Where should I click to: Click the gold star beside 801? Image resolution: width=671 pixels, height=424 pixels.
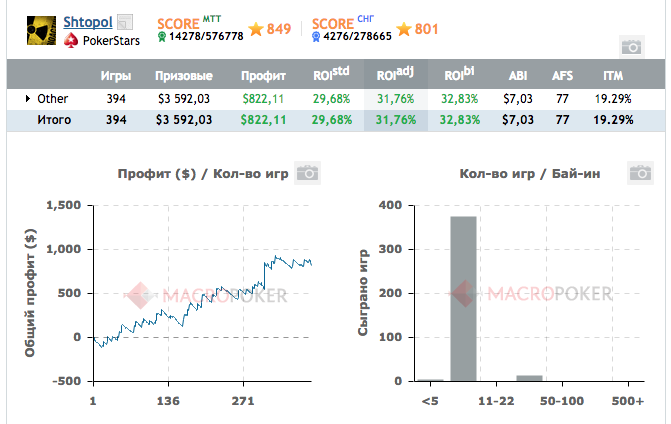(x=404, y=29)
